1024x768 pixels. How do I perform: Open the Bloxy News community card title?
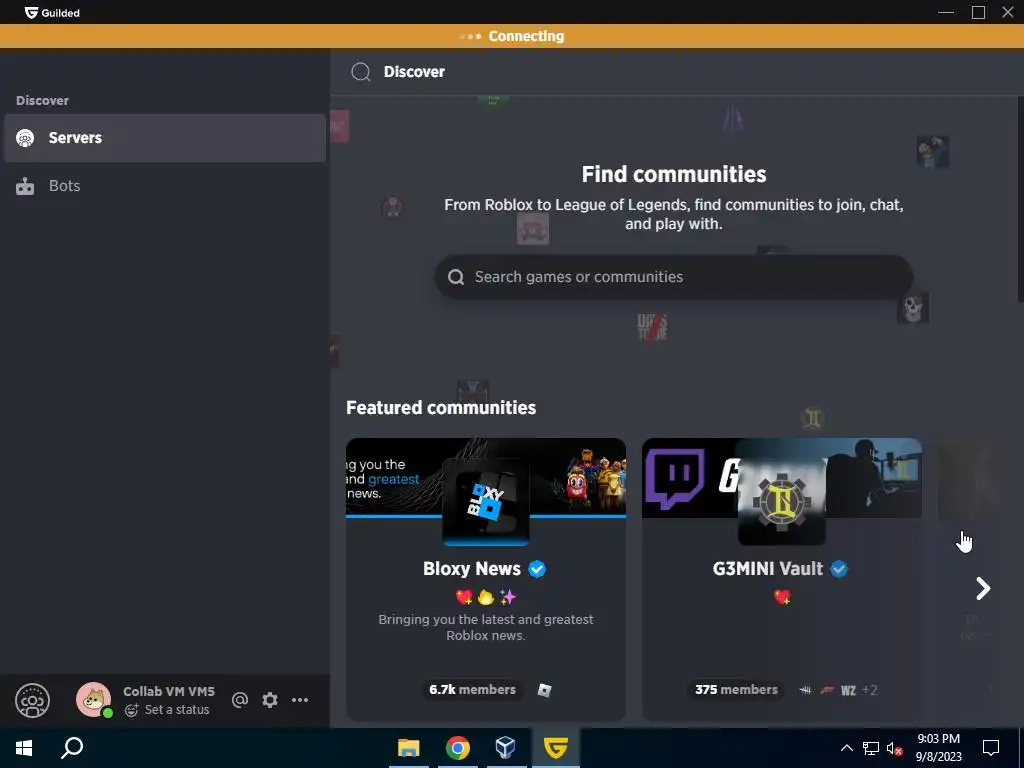click(x=472, y=569)
